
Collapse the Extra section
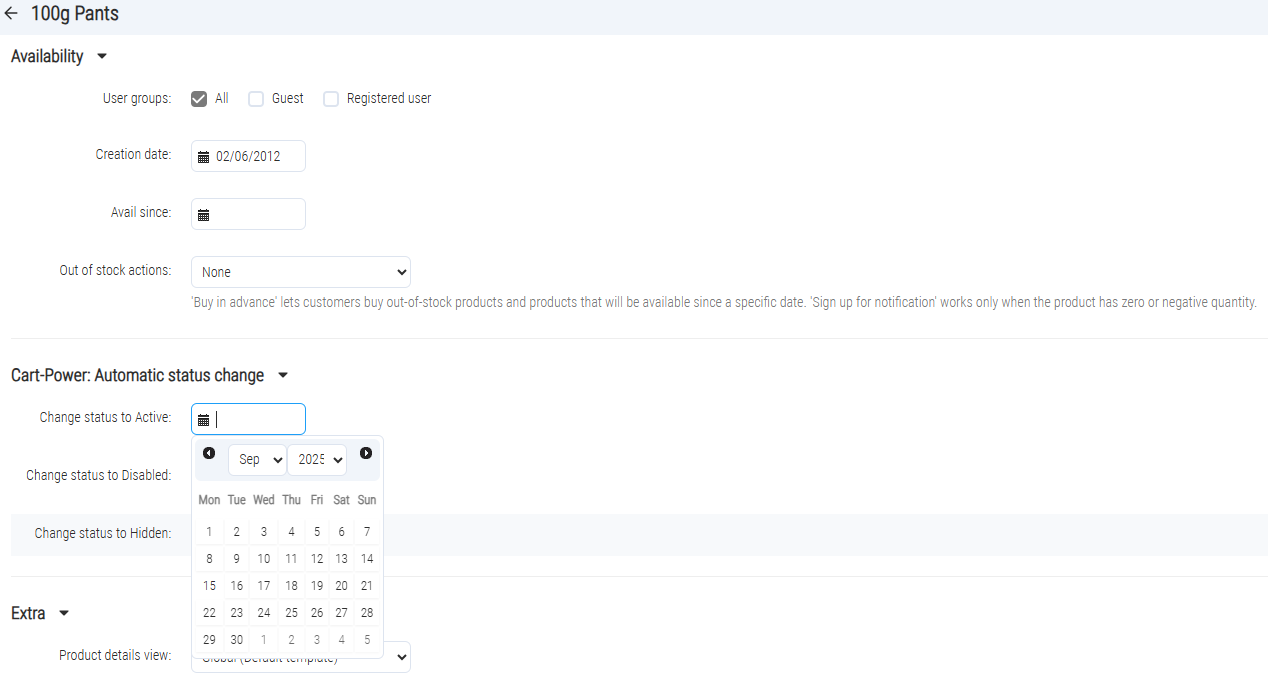click(64, 614)
